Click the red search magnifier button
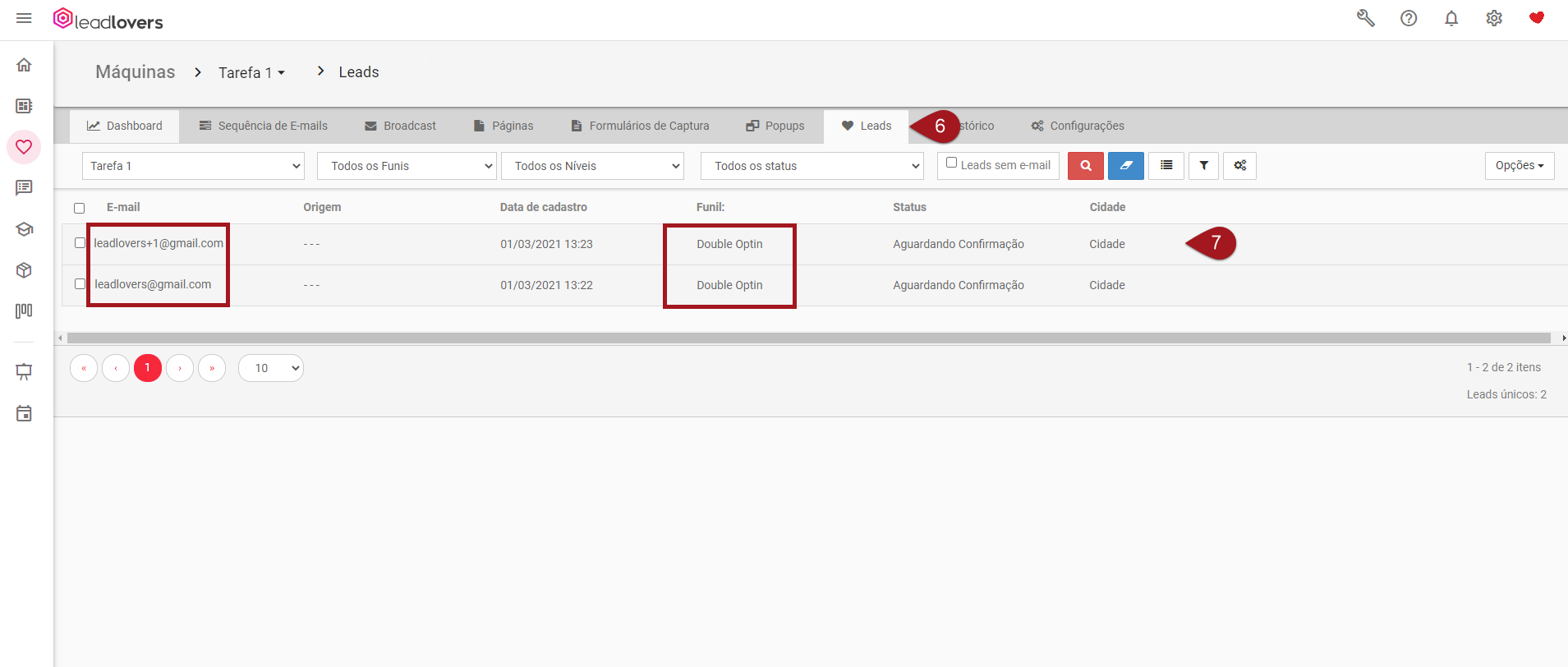 (1085, 166)
